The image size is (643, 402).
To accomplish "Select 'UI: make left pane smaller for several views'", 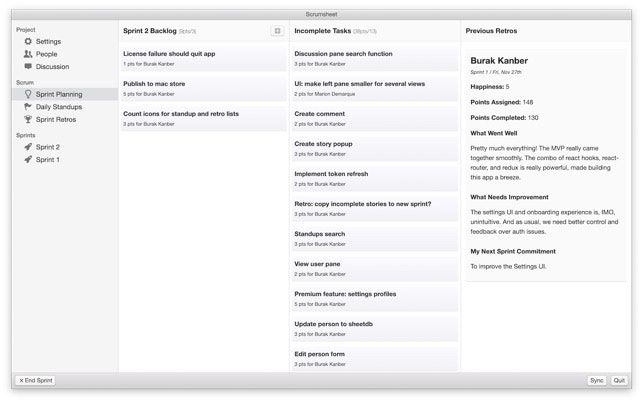I will [375, 88].
